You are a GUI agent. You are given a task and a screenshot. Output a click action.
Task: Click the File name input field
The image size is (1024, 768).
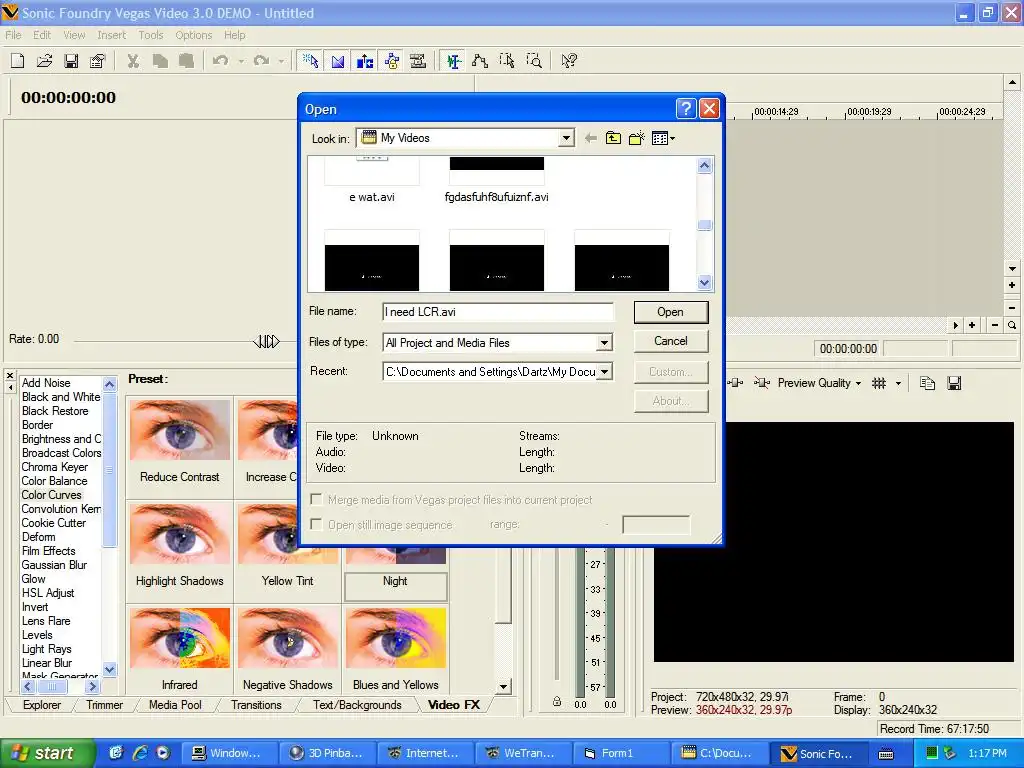pyautogui.click(x=498, y=312)
